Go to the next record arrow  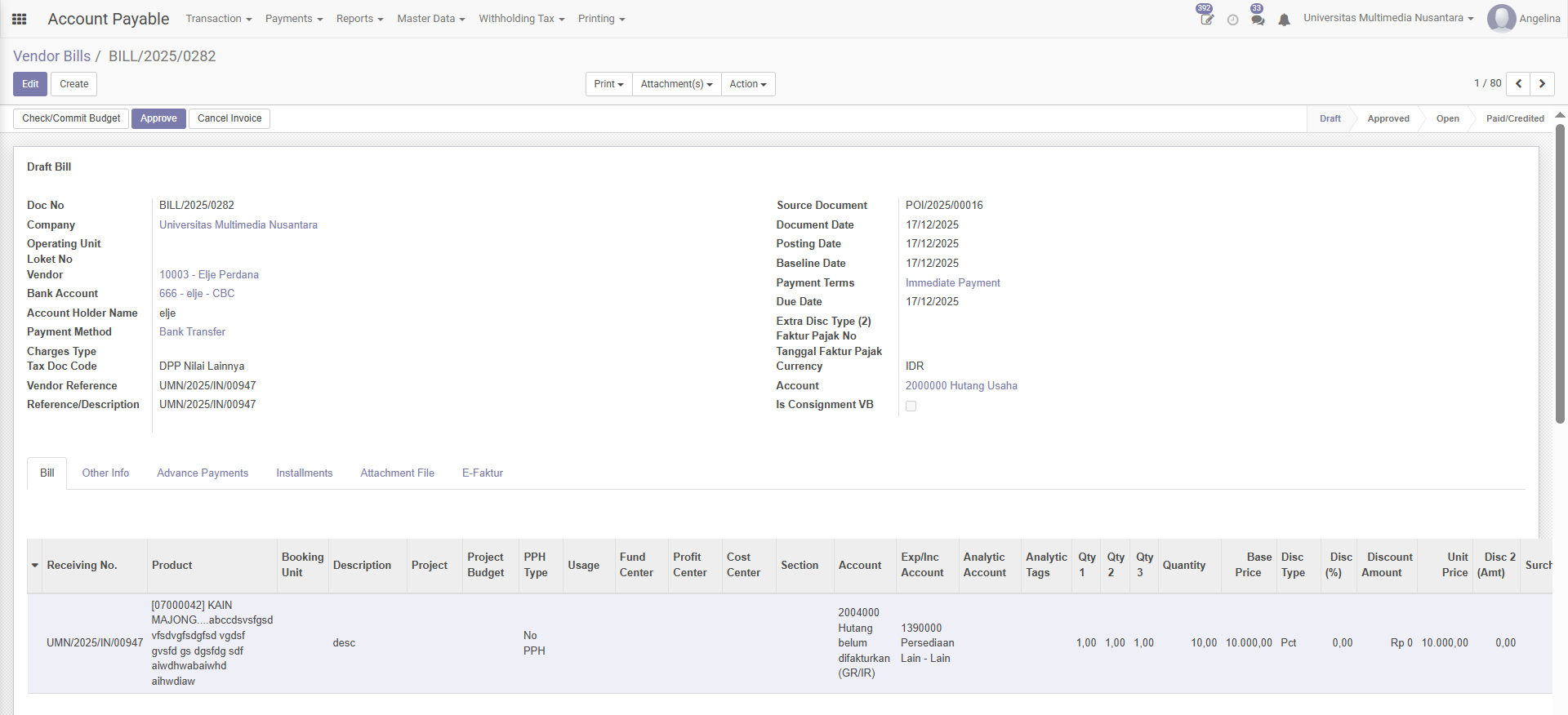point(1542,83)
